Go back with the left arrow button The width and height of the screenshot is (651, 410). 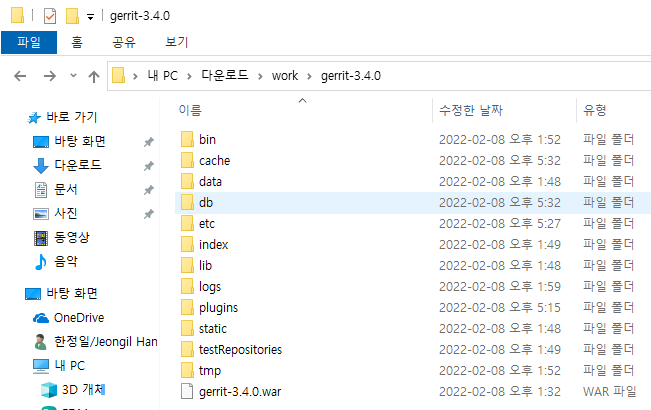pyautogui.click(x=20, y=76)
